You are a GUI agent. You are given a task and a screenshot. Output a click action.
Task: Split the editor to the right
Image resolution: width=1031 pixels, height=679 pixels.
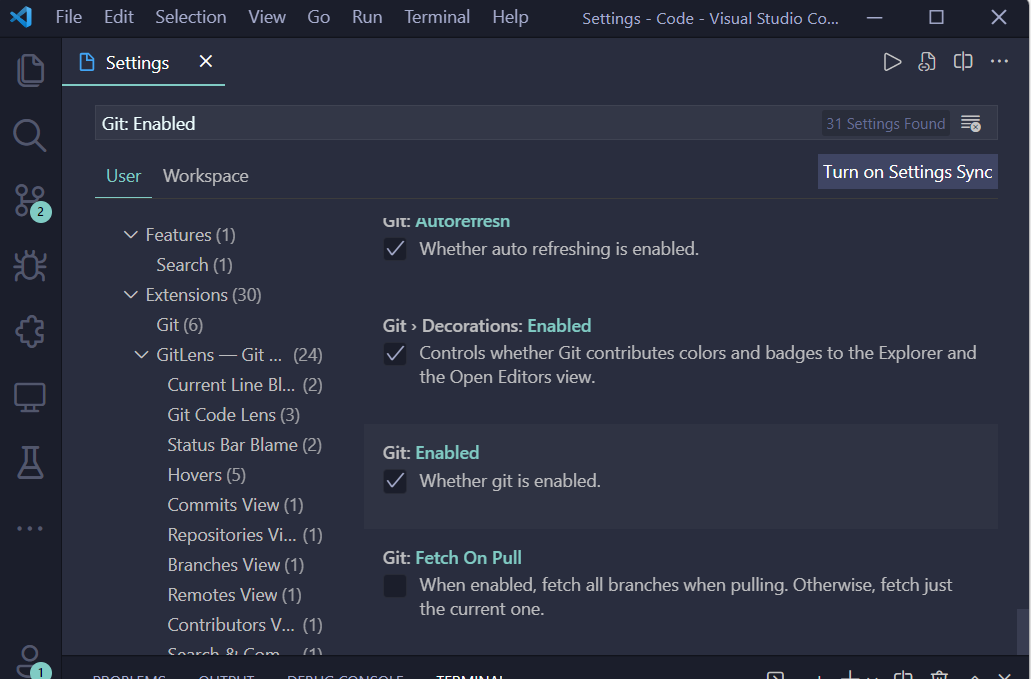pyautogui.click(x=963, y=62)
